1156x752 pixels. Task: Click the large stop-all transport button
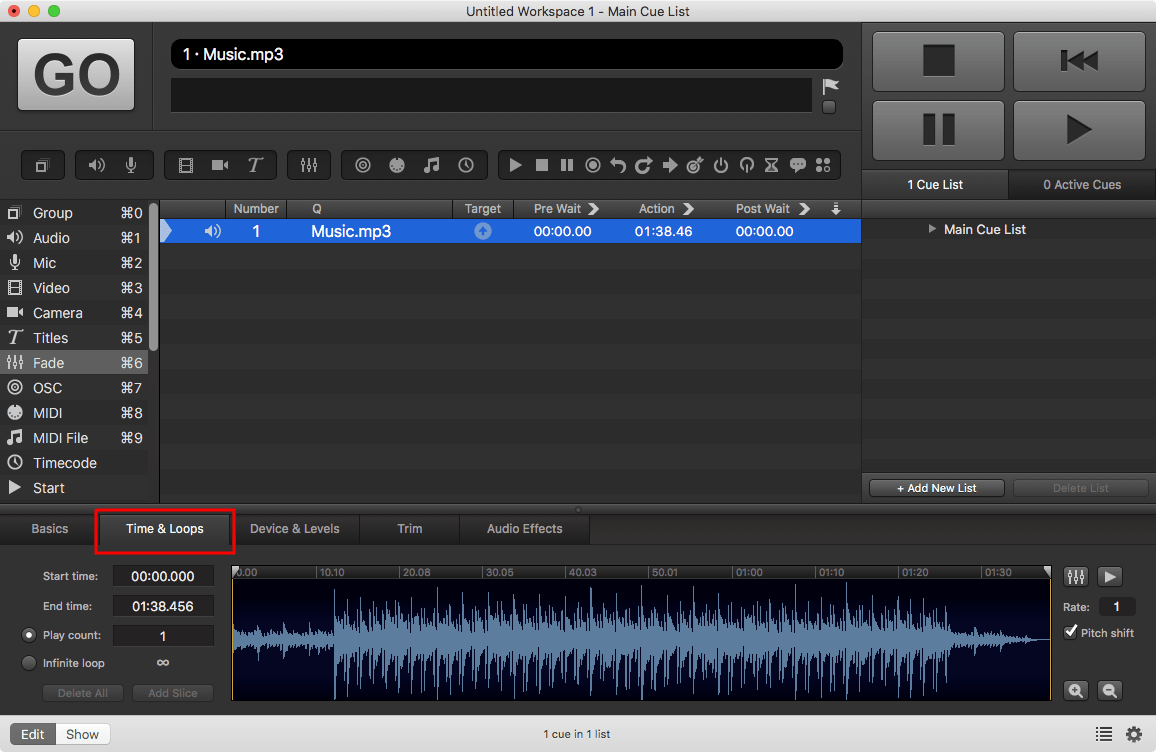click(939, 61)
